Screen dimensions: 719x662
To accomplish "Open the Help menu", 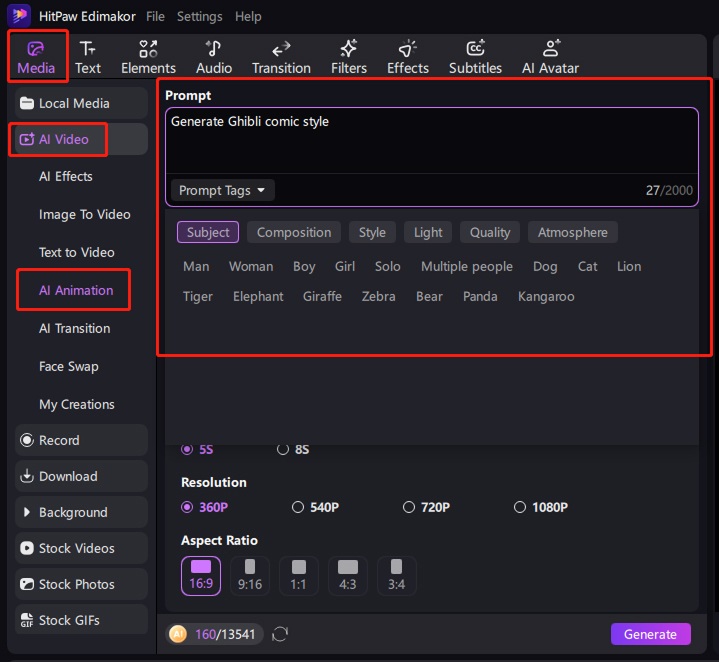I will coord(248,17).
